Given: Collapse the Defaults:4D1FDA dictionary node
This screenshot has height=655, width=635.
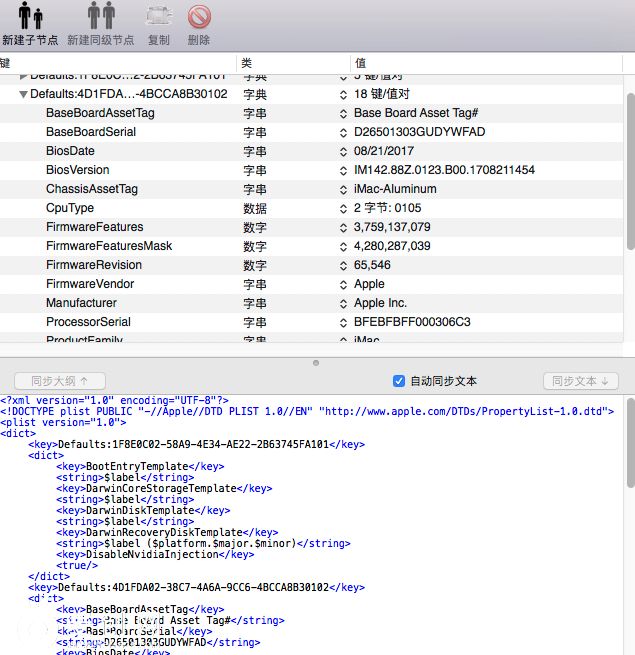Looking at the screenshot, I should pos(23,95).
